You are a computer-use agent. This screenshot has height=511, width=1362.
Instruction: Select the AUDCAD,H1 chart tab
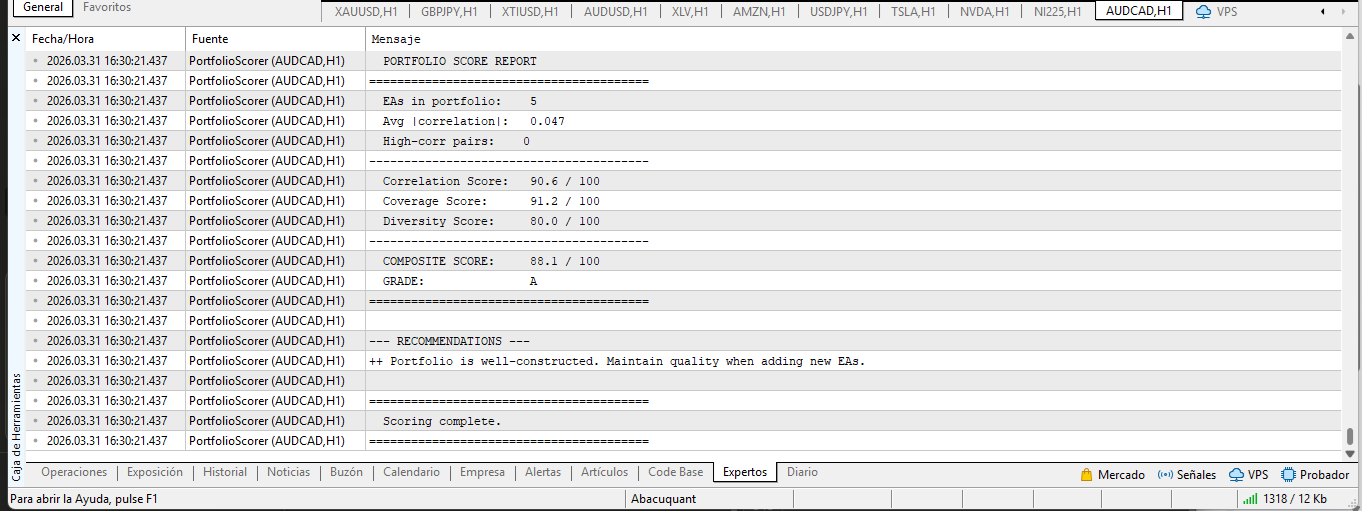point(1139,11)
